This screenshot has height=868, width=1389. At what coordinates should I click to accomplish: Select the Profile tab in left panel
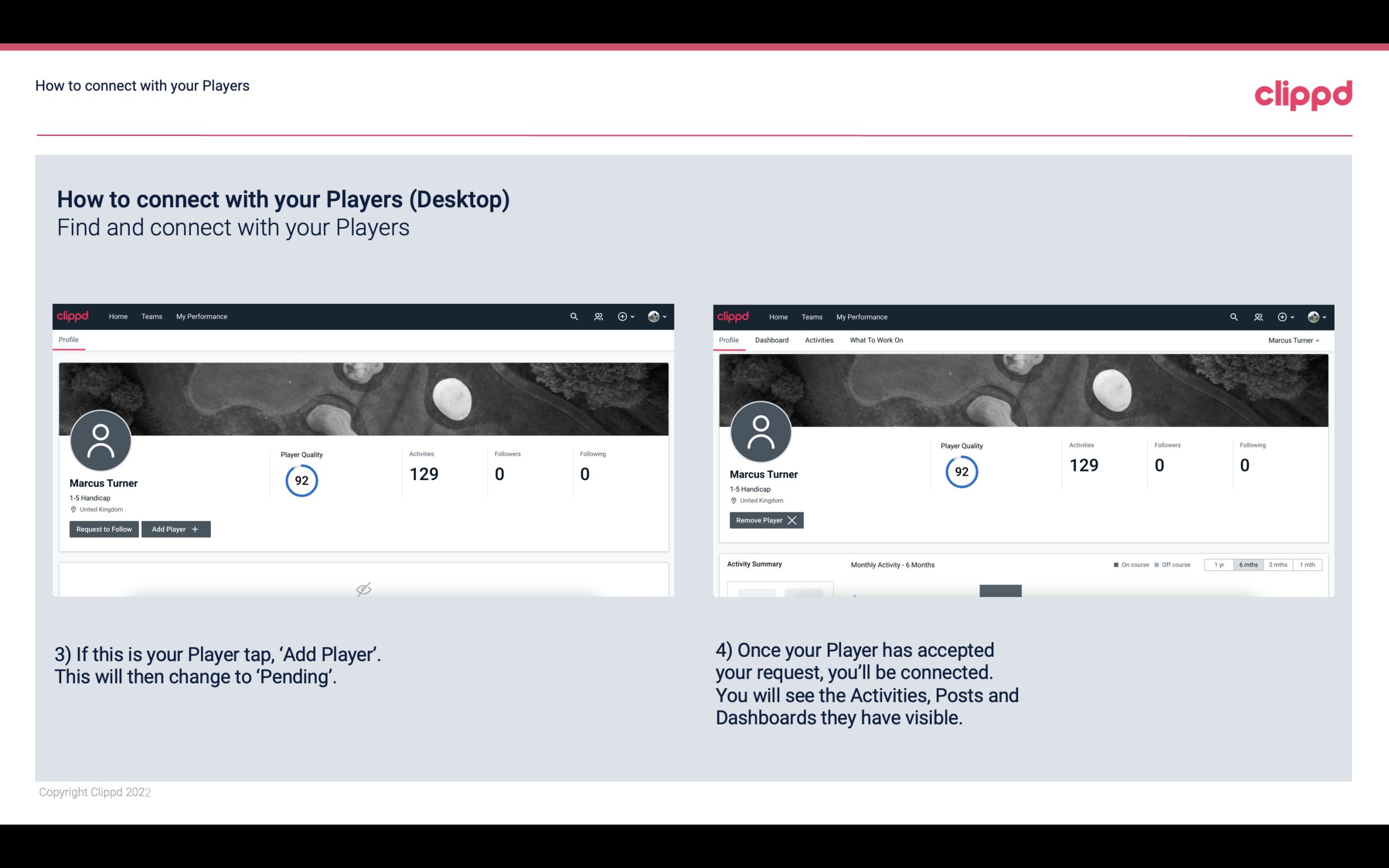coord(68,340)
